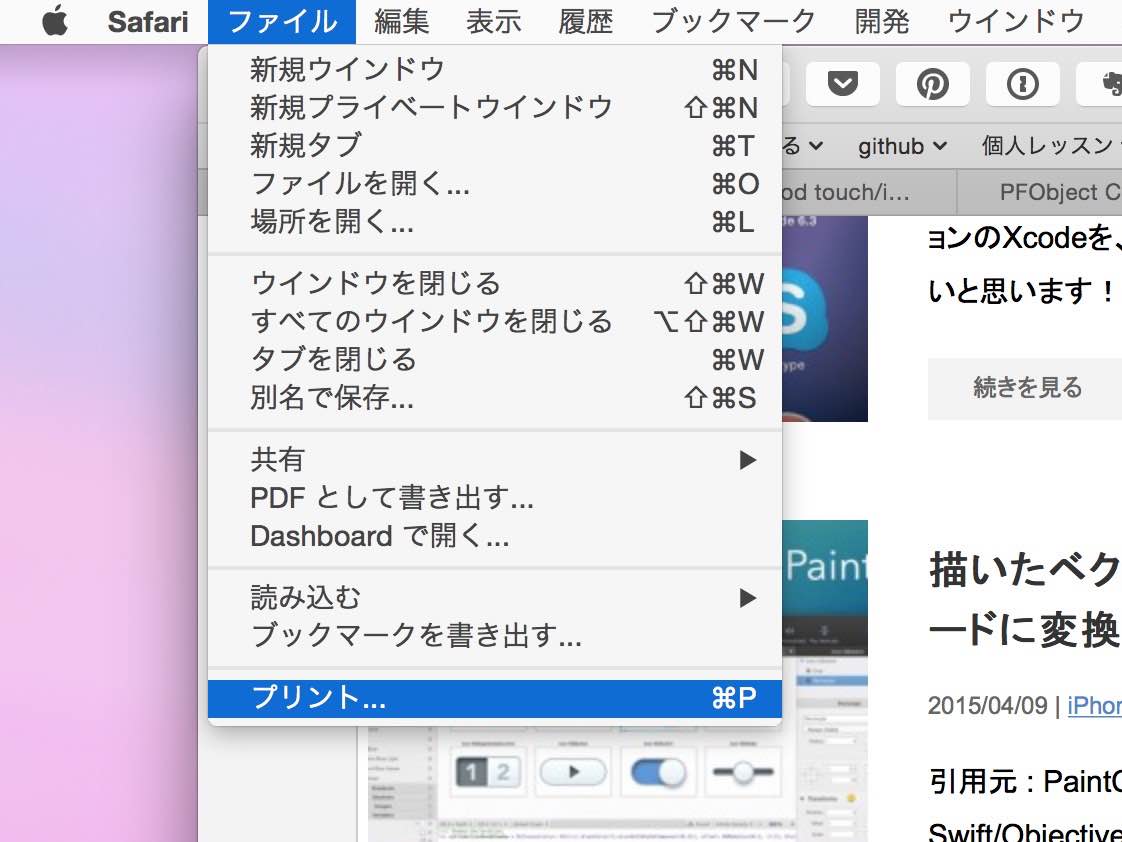
Task: Choose Dashboard で開く…
Action: tap(494, 535)
